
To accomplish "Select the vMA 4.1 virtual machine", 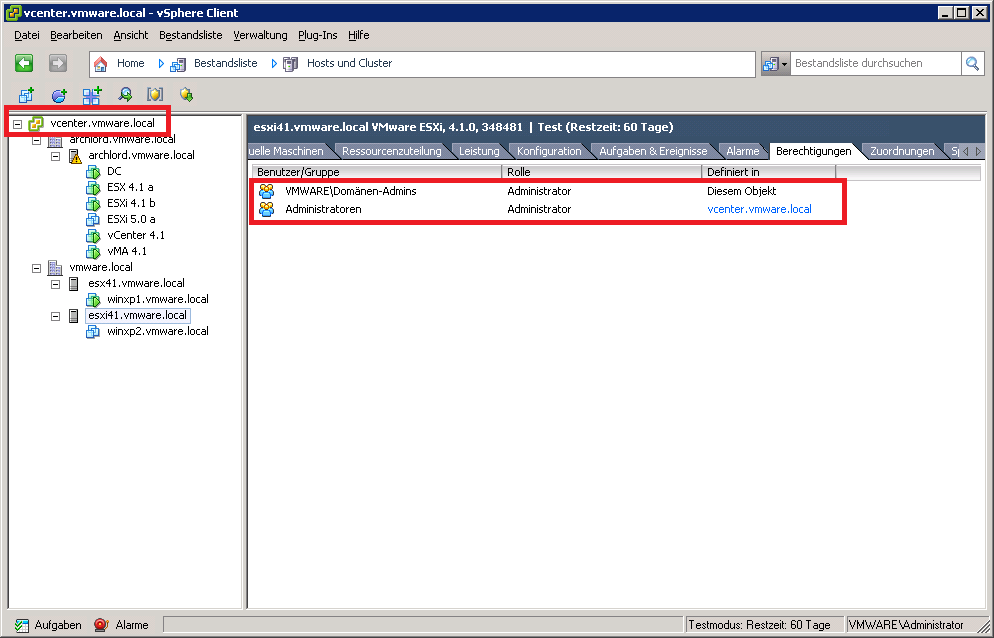I will pos(127,251).
